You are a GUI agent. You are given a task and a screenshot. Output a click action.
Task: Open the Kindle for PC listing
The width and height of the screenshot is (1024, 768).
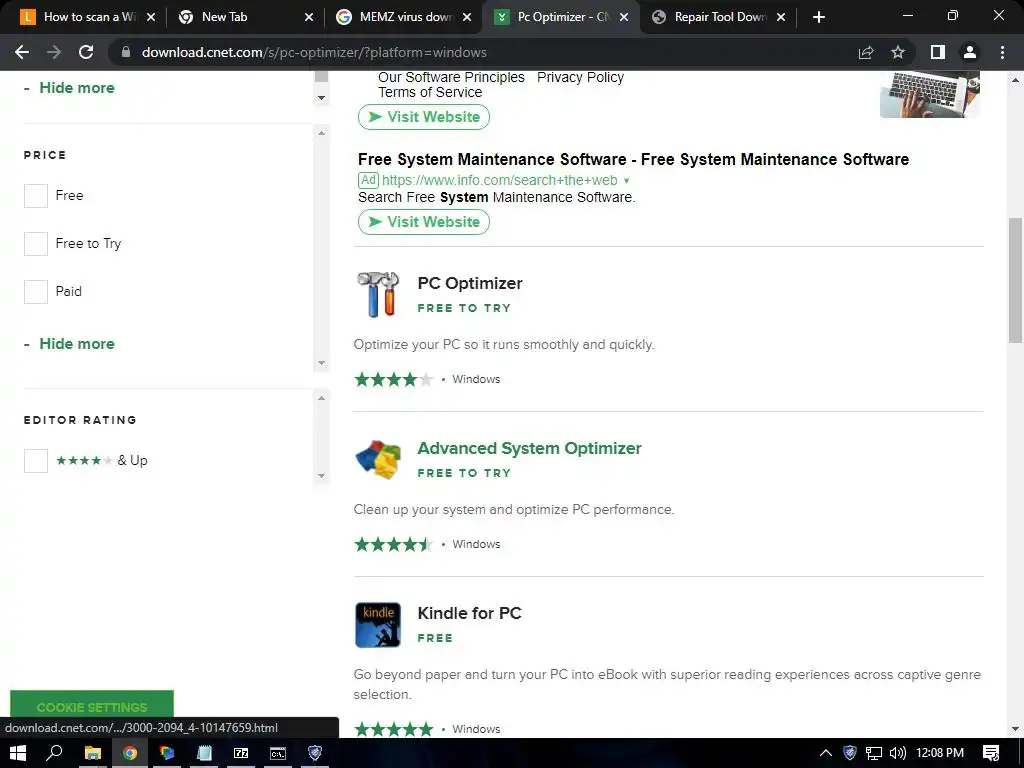(469, 613)
